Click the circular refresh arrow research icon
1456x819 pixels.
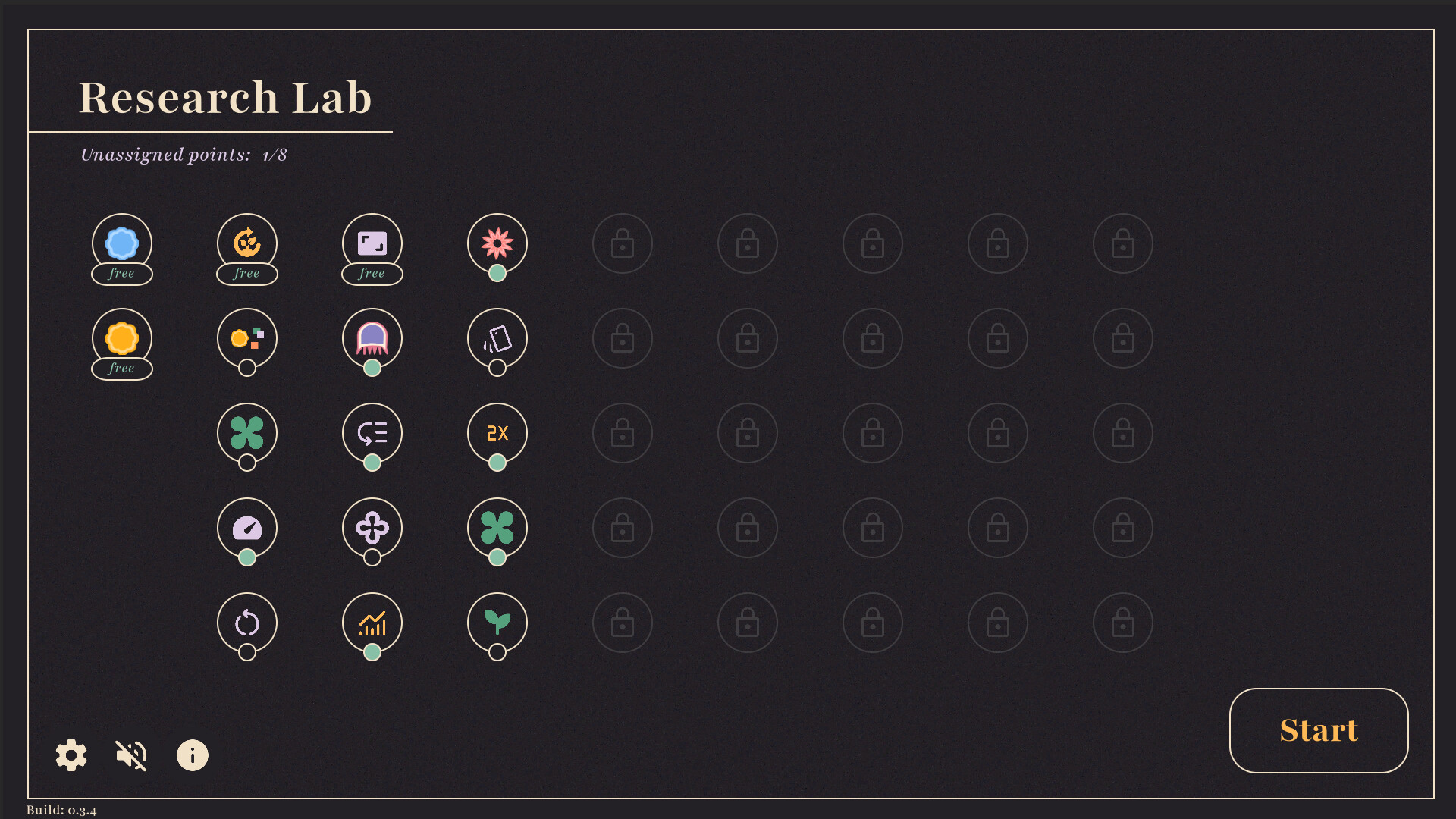click(x=247, y=623)
